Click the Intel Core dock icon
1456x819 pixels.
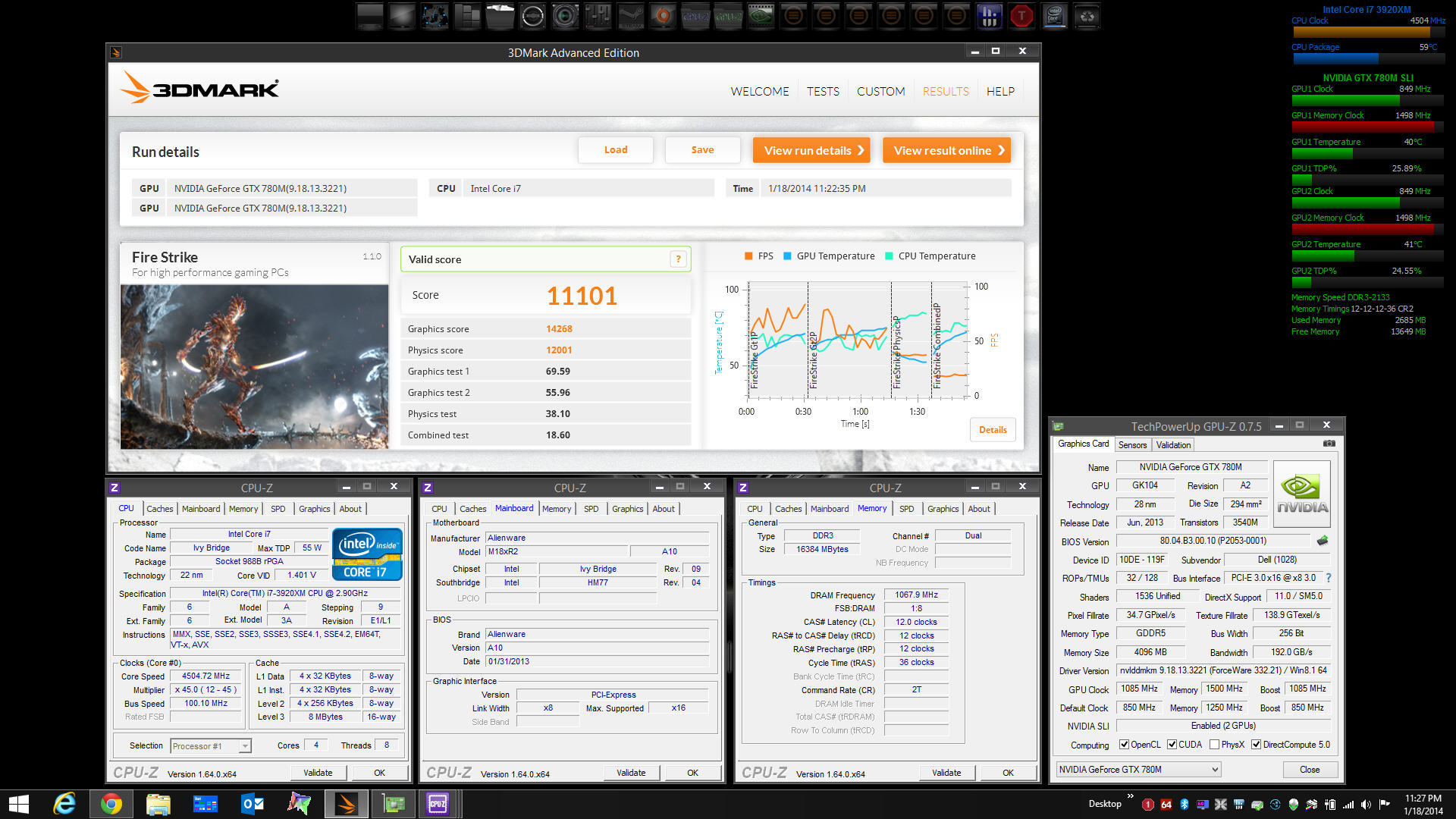1054,16
